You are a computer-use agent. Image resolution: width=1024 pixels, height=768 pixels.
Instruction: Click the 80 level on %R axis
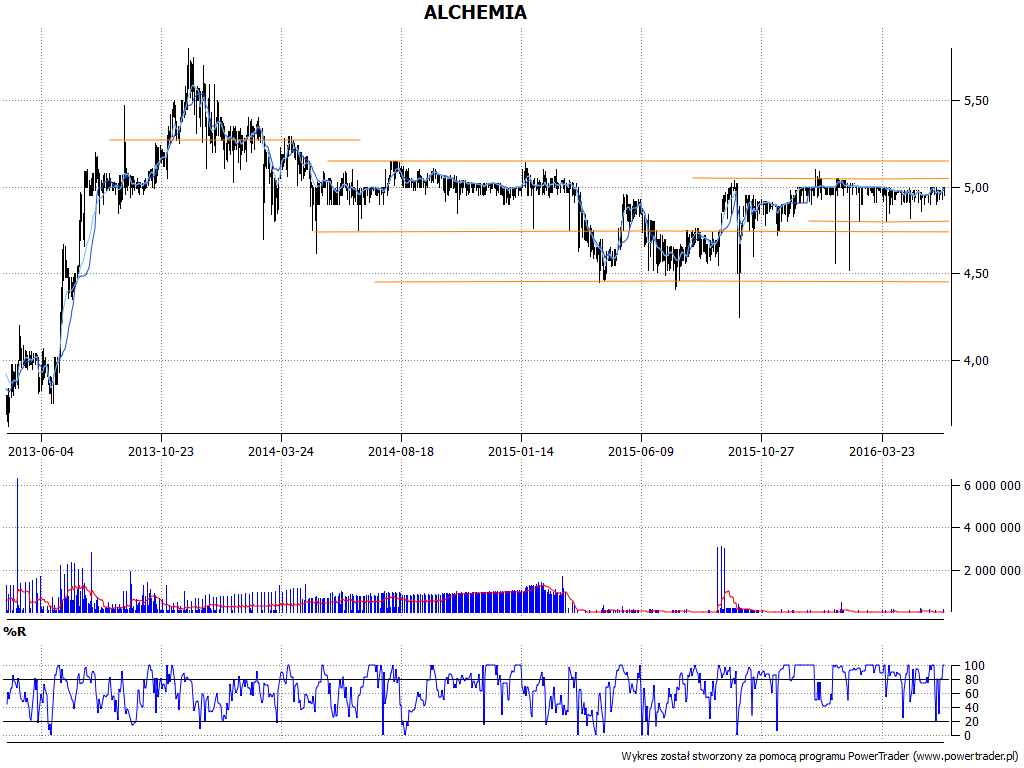point(971,680)
